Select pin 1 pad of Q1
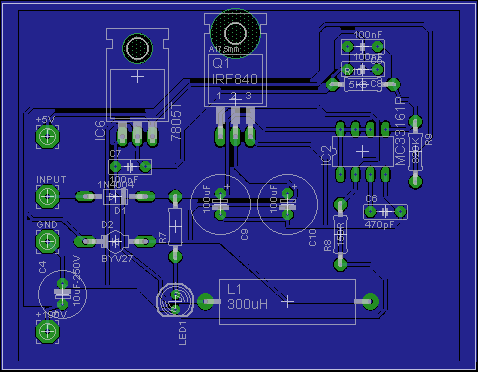Viewport: 478px width, 372px height. pyautogui.click(x=220, y=136)
